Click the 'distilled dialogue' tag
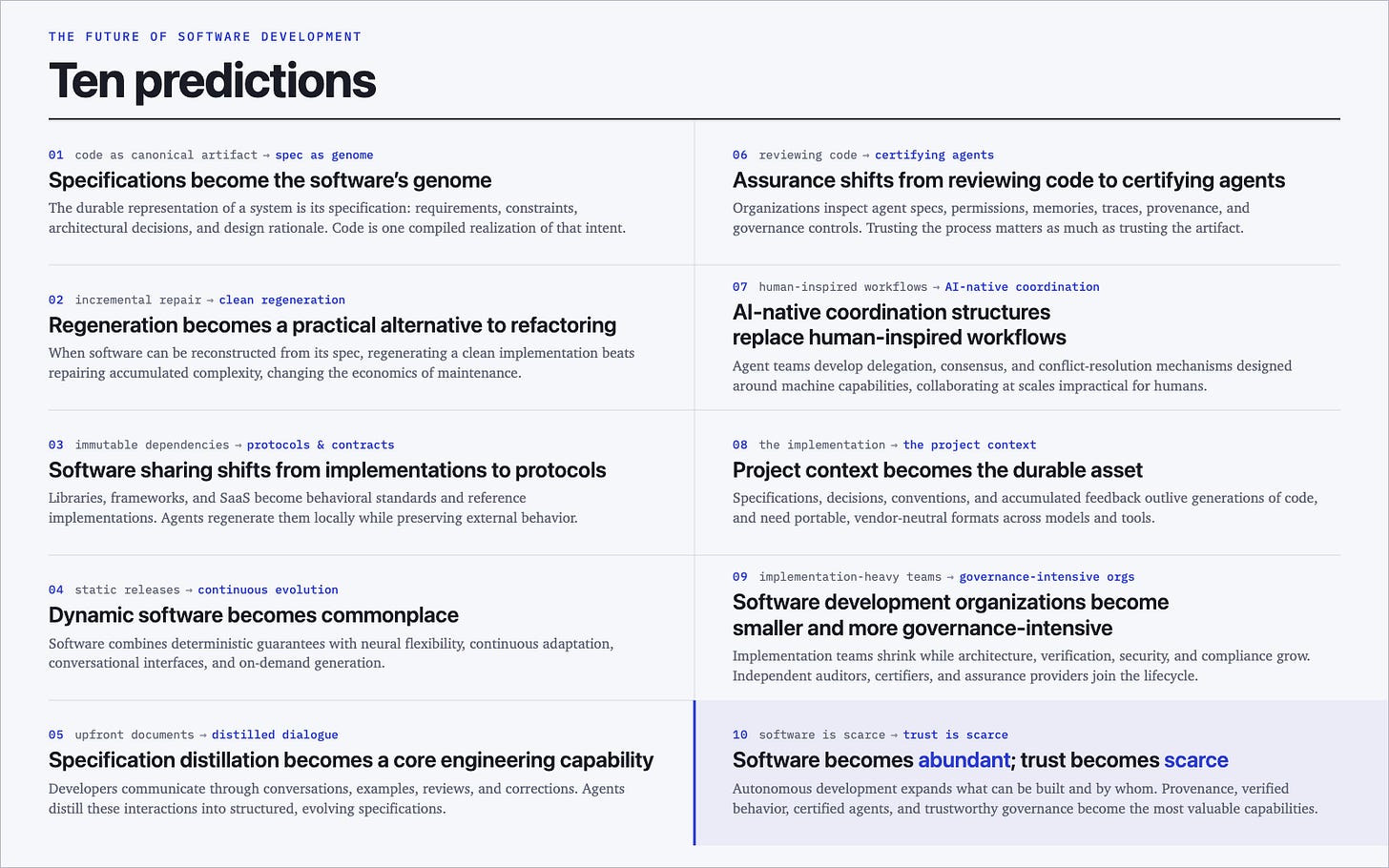The width and height of the screenshot is (1389, 868). click(275, 734)
